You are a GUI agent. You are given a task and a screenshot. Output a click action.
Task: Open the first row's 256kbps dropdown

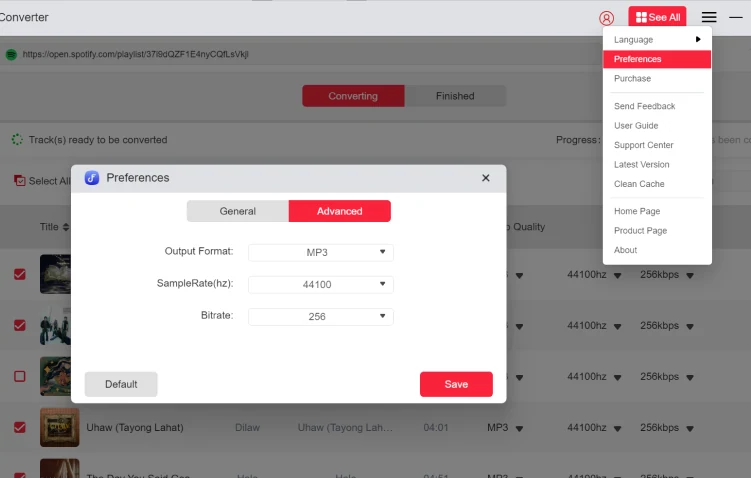(690, 275)
